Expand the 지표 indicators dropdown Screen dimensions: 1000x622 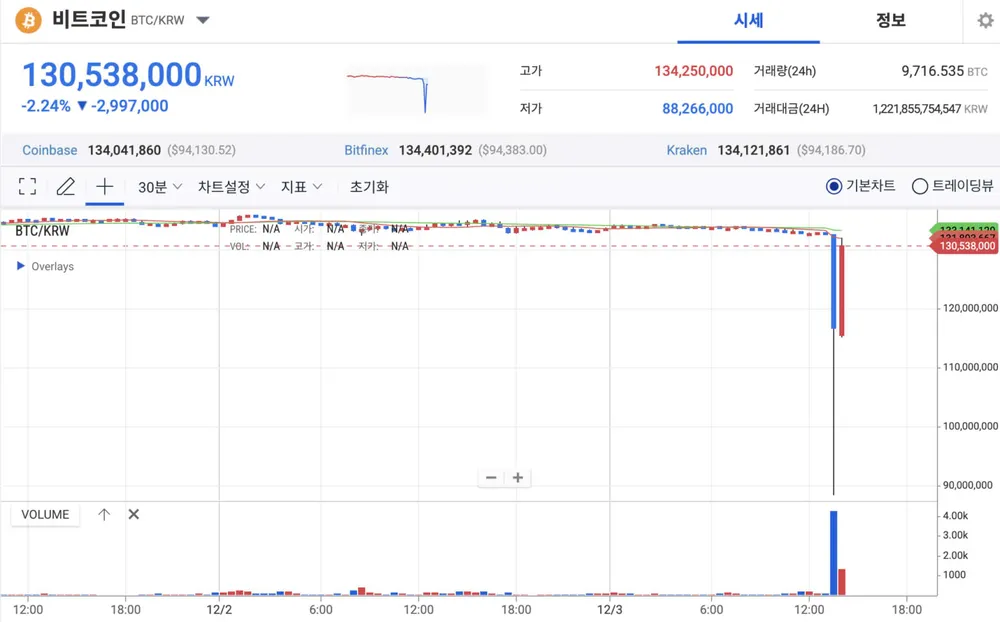pos(302,187)
